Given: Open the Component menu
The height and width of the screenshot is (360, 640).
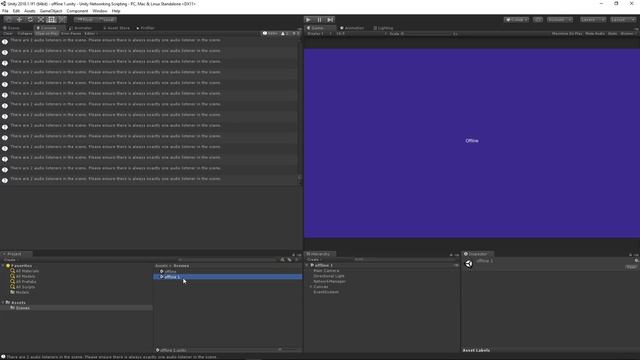Looking at the screenshot, I should (77, 11).
